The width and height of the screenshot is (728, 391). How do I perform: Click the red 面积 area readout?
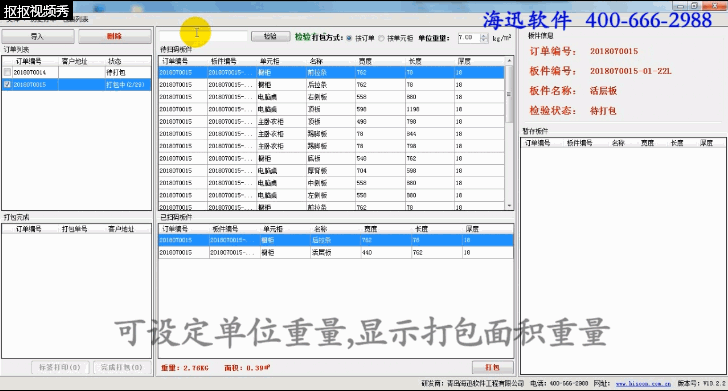(x=247, y=368)
